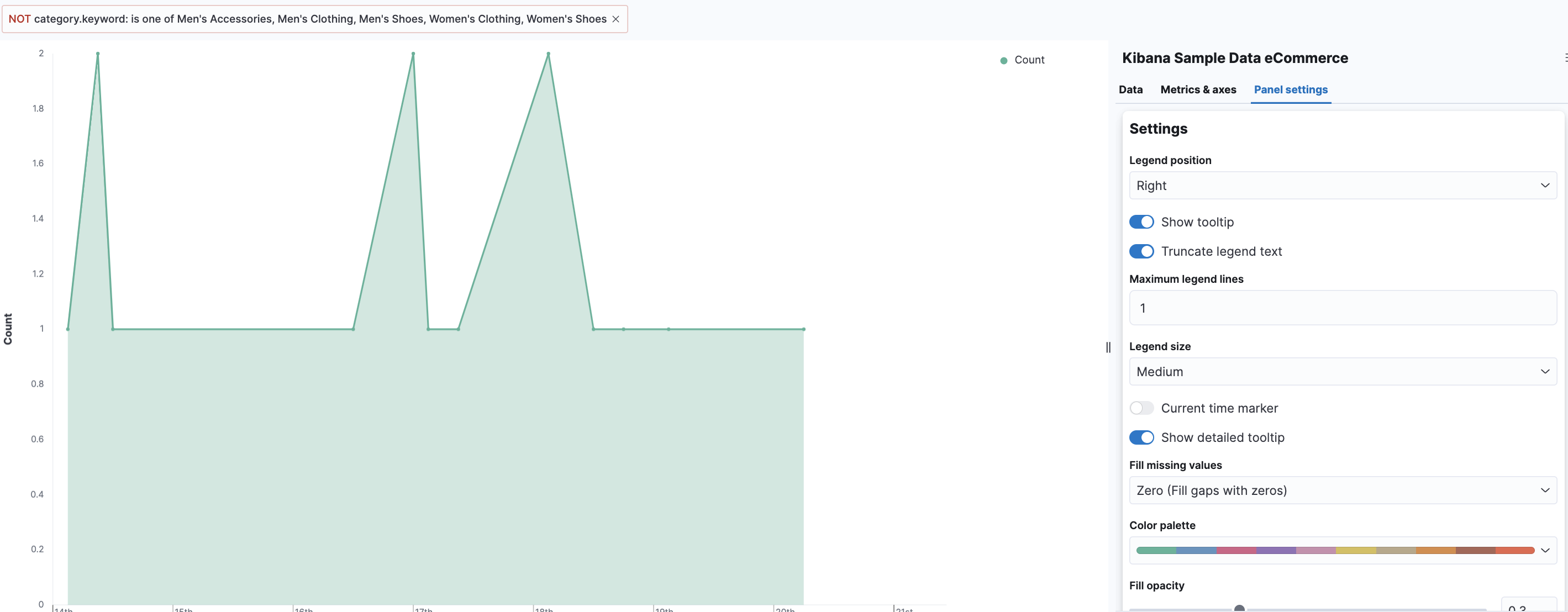
Task: Disable the Show tooltip toggle
Action: (1141, 221)
